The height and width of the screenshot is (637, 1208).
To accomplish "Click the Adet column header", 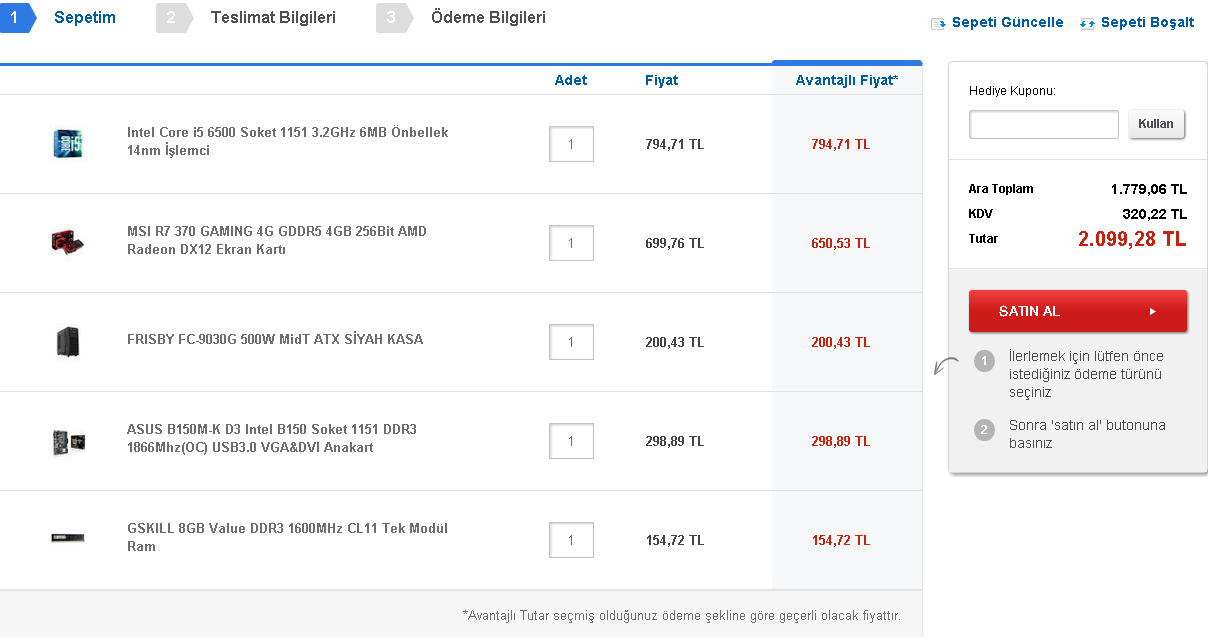I will point(571,80).
